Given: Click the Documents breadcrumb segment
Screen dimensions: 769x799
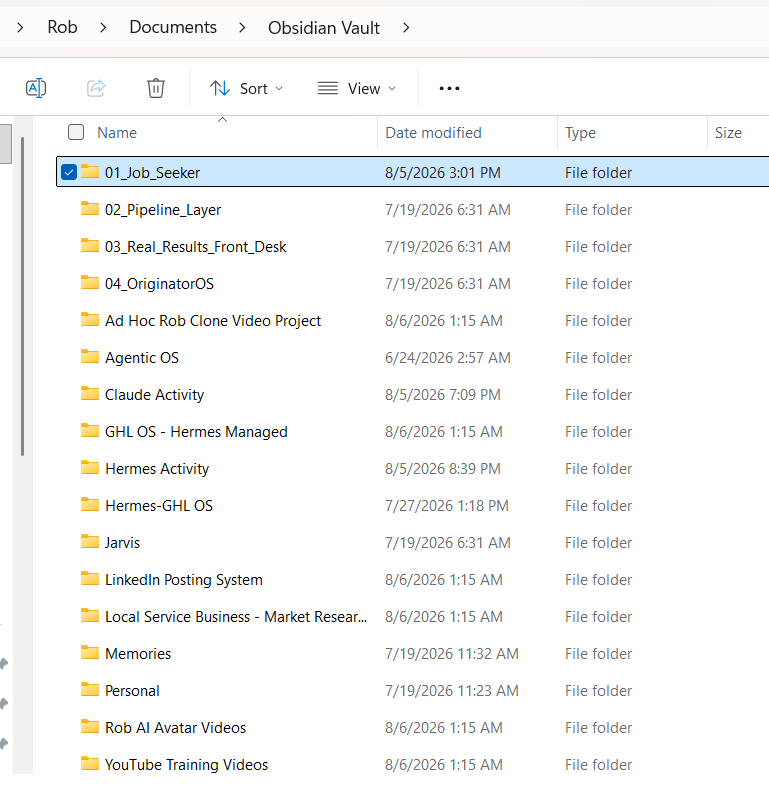Looking at the screenshot, I should pyautogui.click(x=173, y=27).
